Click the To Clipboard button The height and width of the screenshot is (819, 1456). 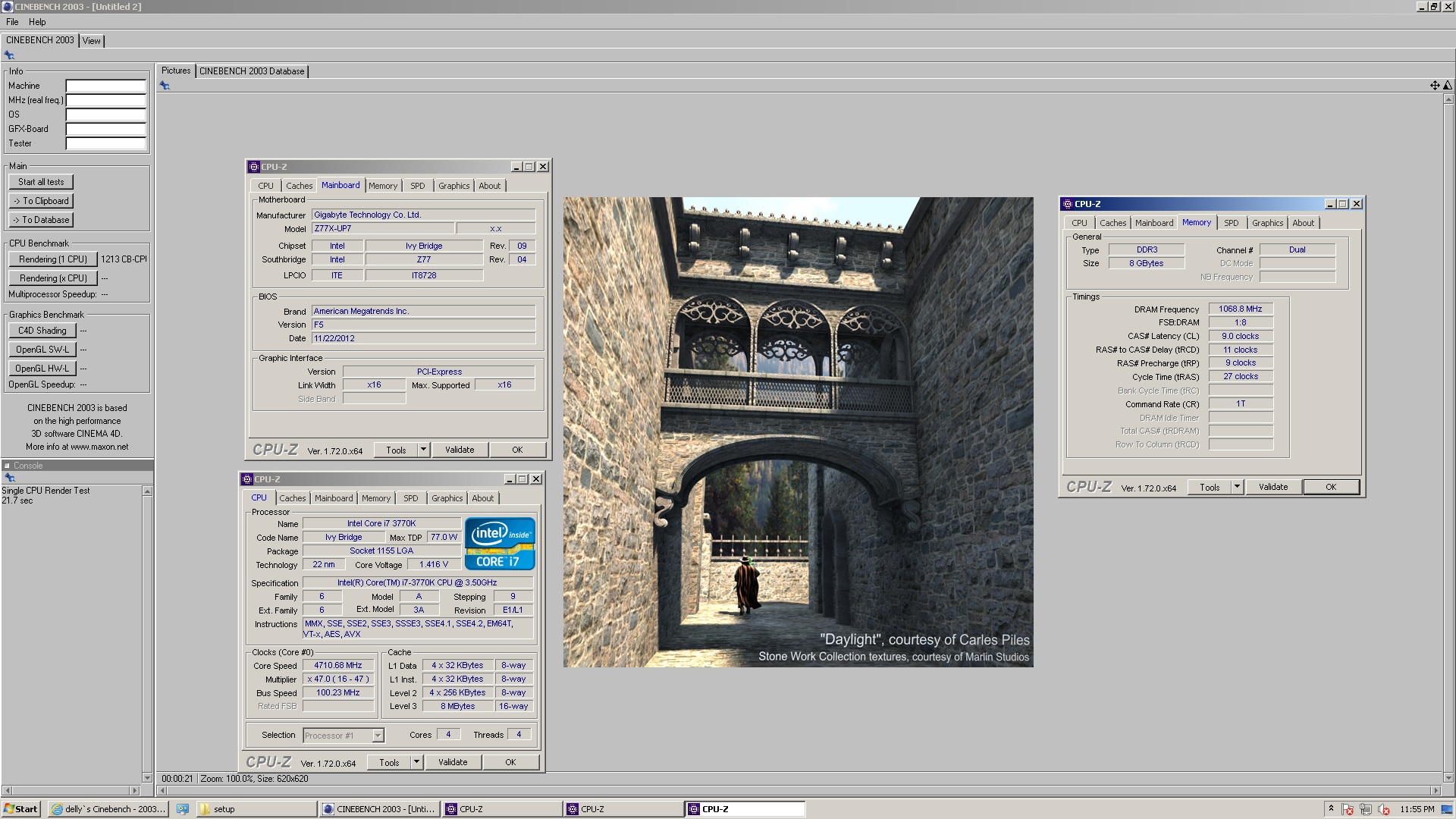[x=41, y=201]
